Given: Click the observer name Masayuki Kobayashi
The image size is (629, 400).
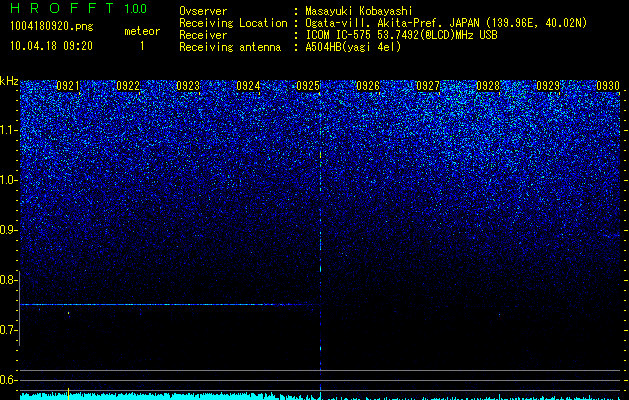Looking at the screenshot, I should click(x=359, y=11).
